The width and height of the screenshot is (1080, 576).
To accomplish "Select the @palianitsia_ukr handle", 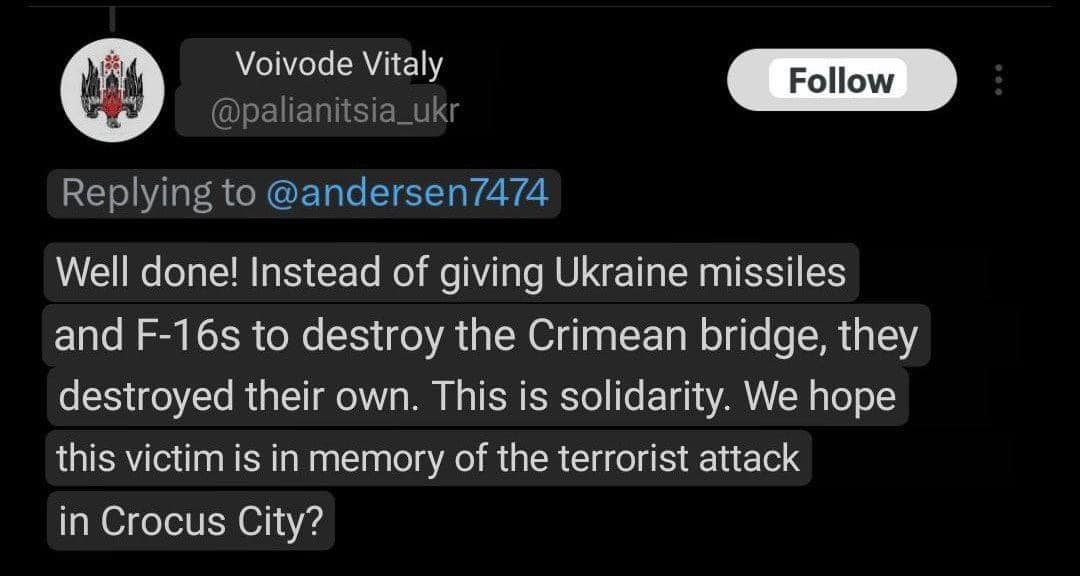I will pos(334,111).
